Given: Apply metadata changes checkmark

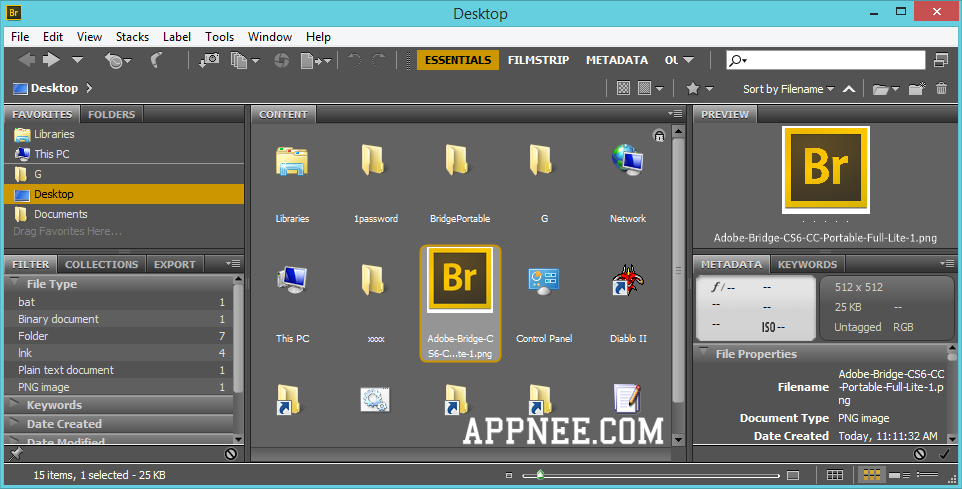Looking at the screenshot, I should [944, 454].
